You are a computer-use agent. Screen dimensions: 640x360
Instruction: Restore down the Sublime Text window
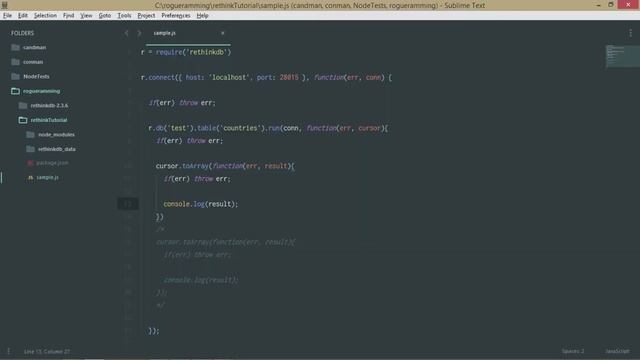coord(611,5)
